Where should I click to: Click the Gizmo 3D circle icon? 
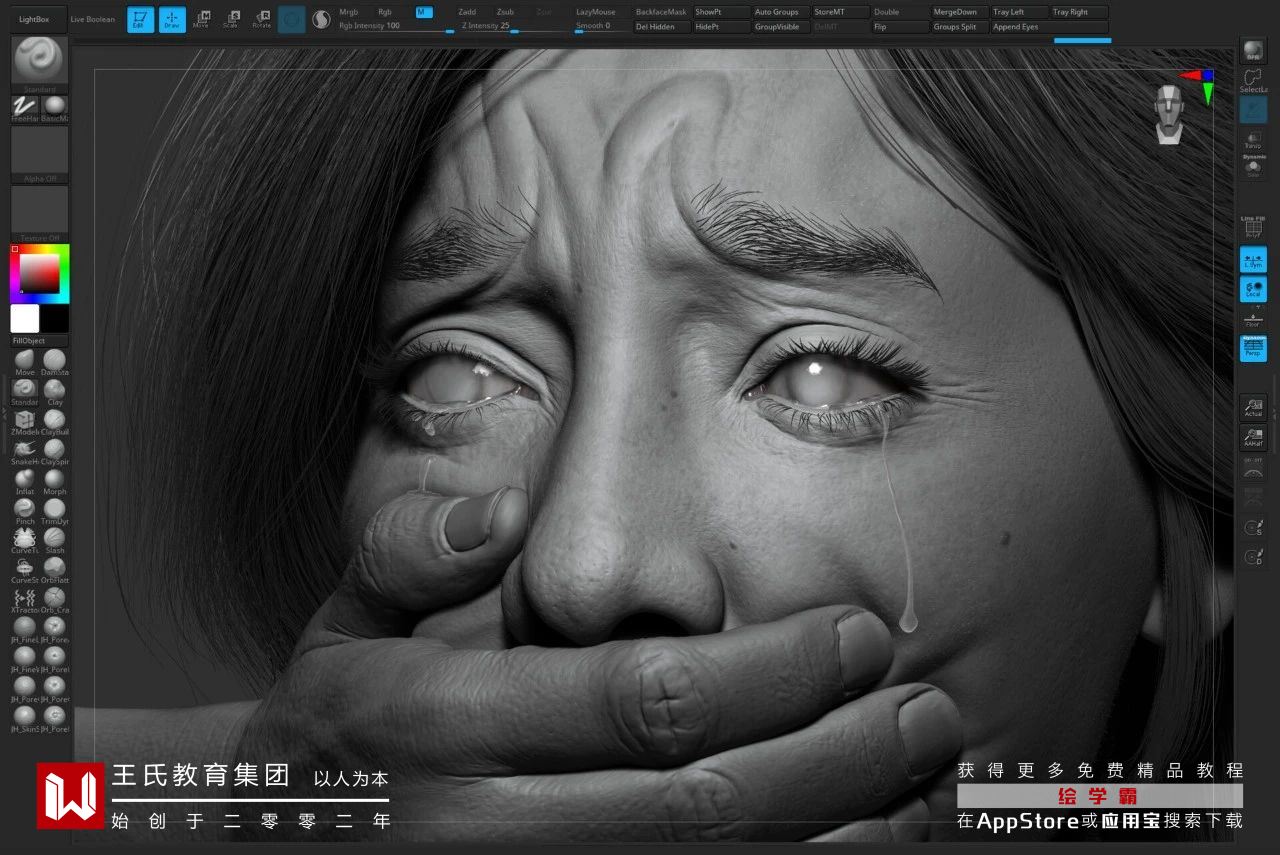click(x=292, y=19)
